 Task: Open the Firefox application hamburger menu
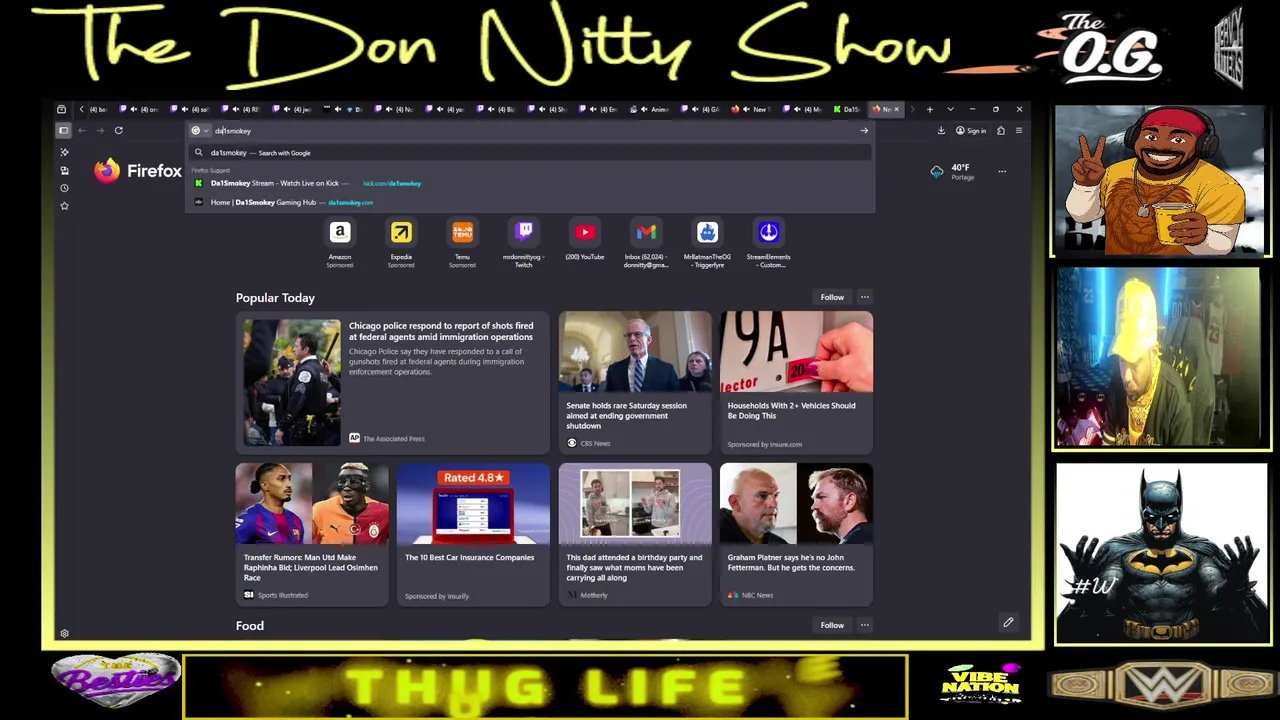pos(1018,130)
